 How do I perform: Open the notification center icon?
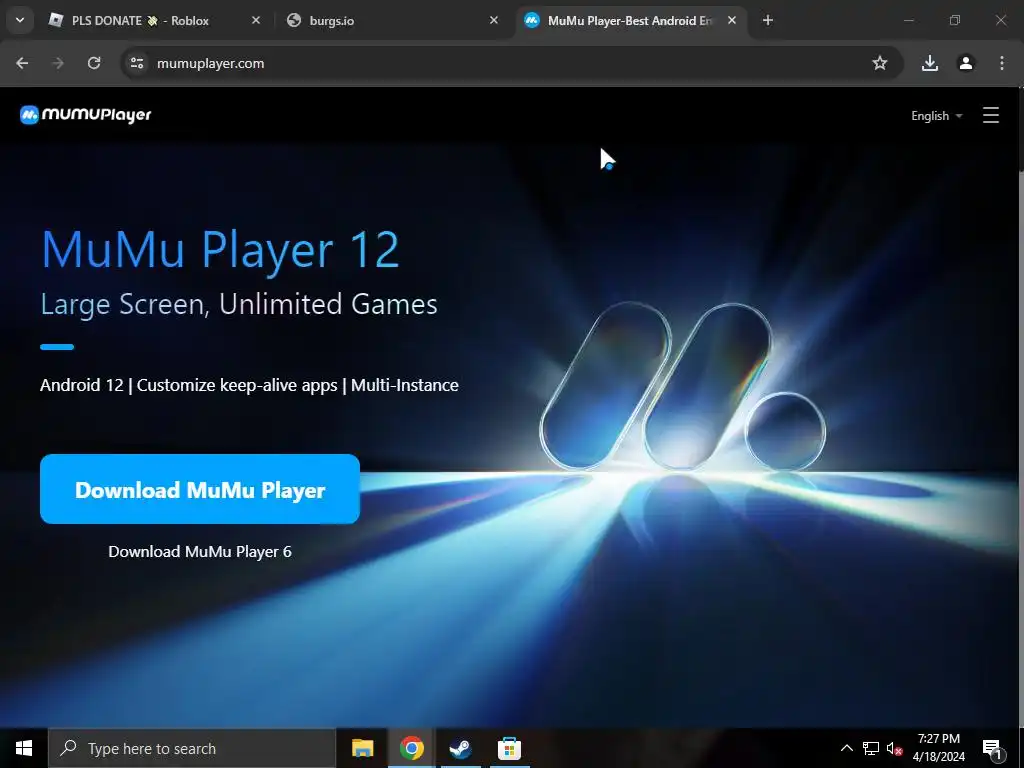pyautogui.click(x=993, y=748)
